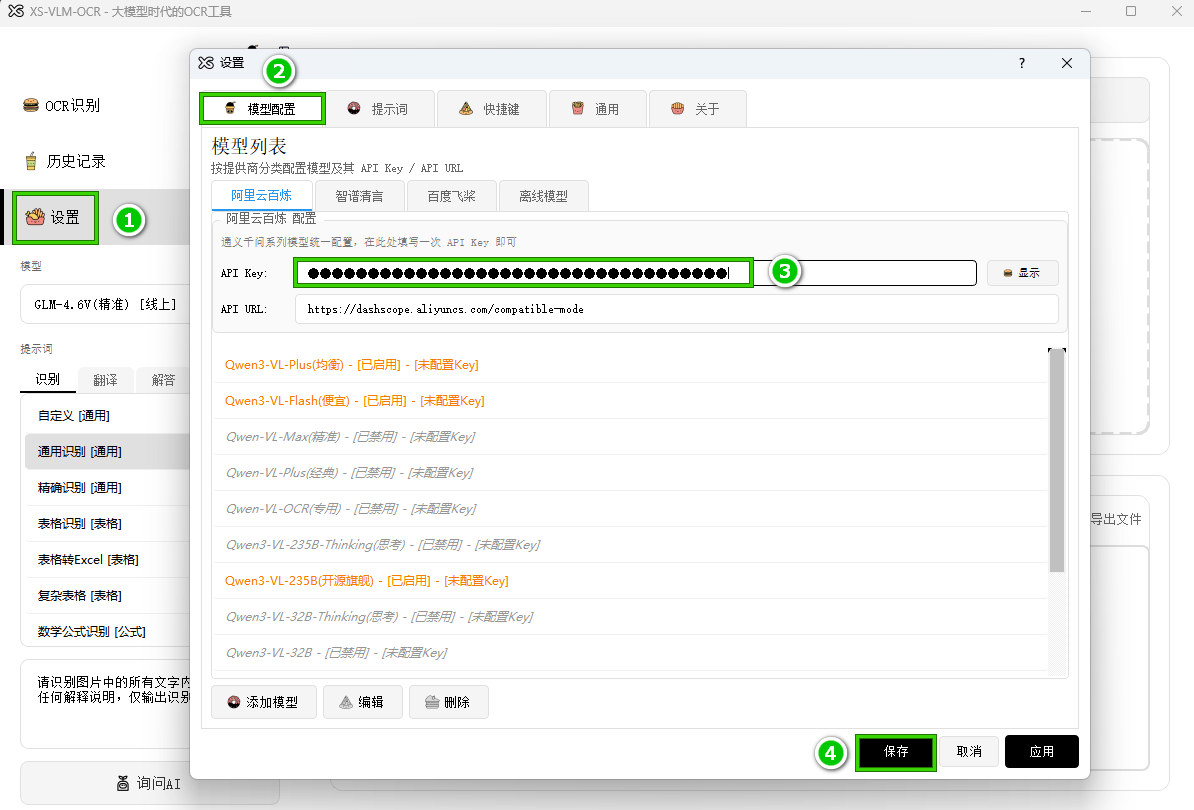Select Qwen-VL-Plus(经典) model row

click(x=631, y=473)
